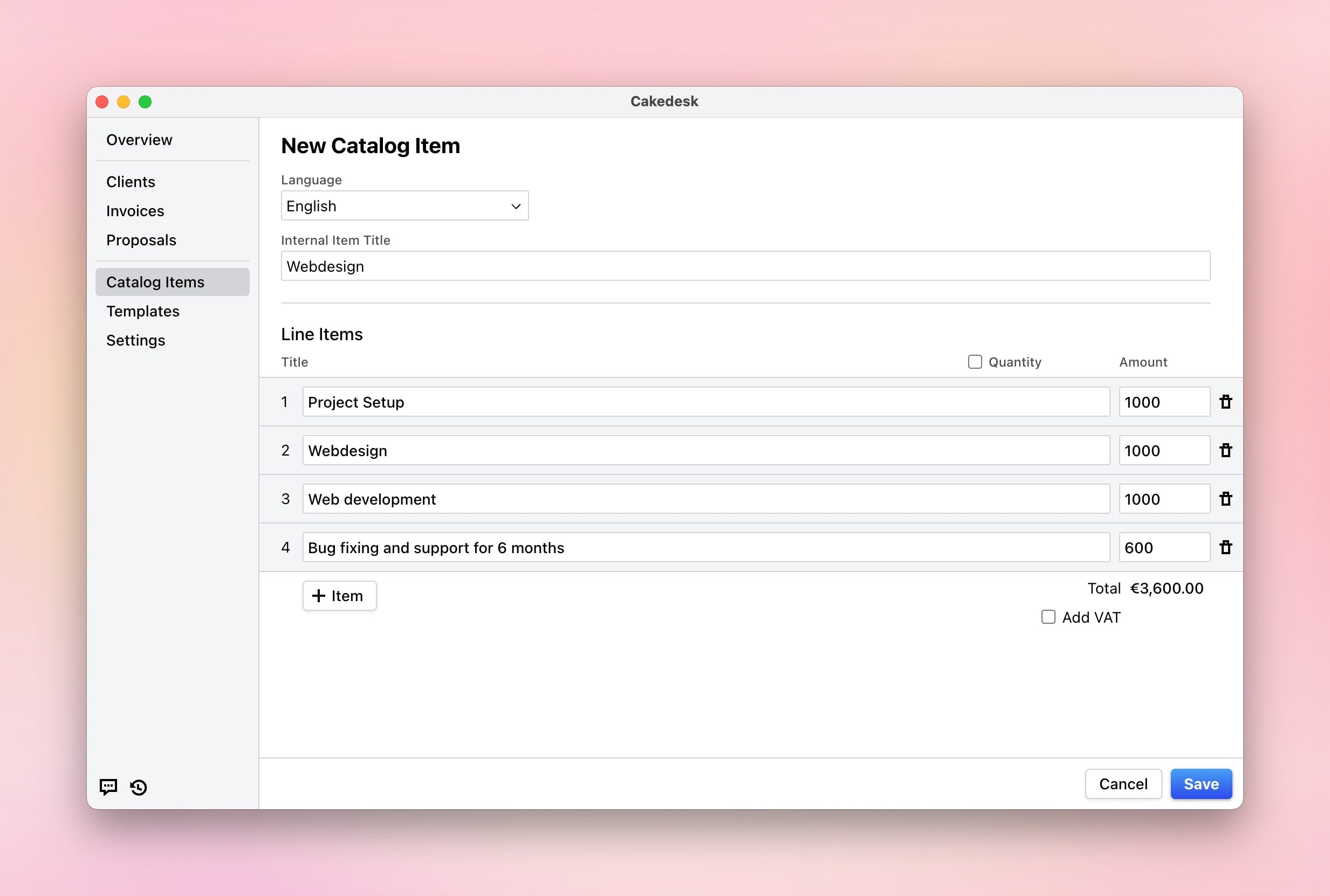Screen dimensions: 1330x896
Task: Go to the Invoices section
Action: pos(135,211)
